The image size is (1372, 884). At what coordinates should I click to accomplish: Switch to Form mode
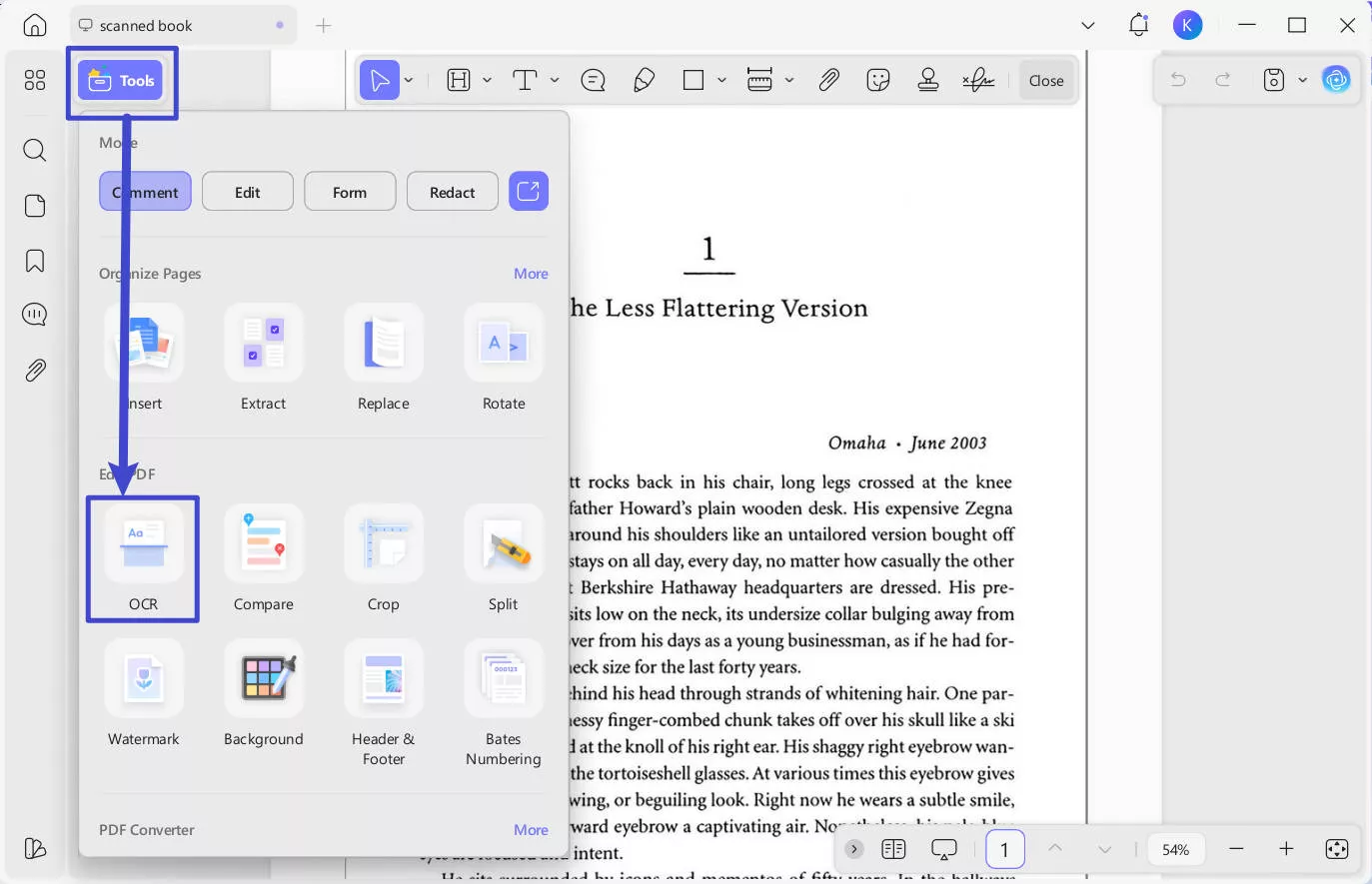pos(350,192)
